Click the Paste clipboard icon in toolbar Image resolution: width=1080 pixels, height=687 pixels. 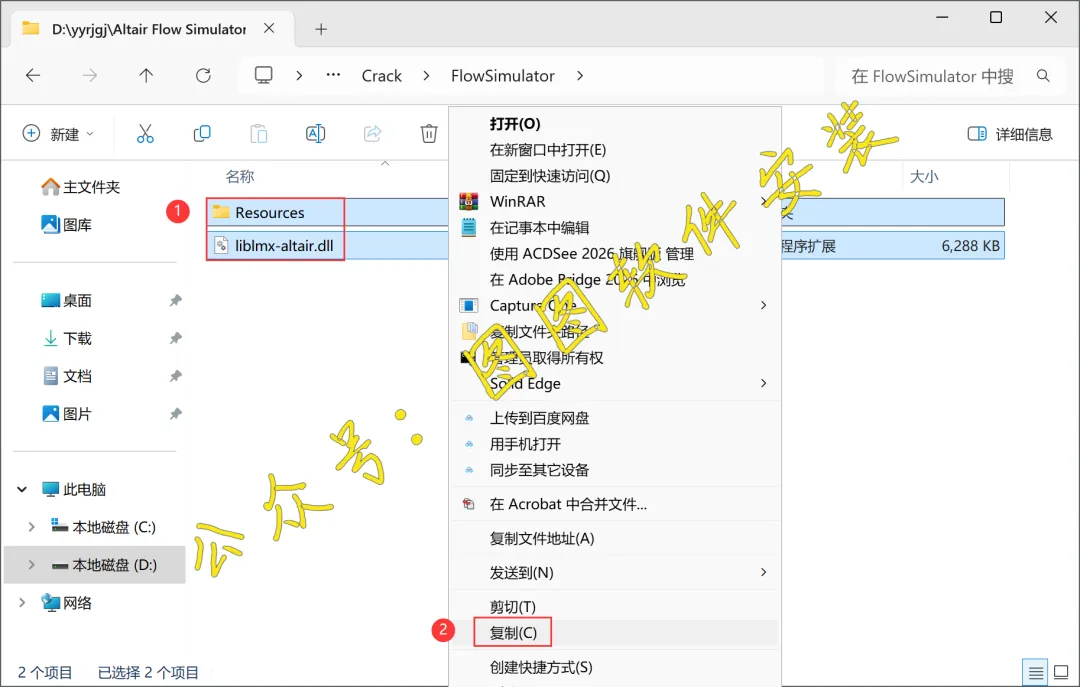tap(259, 134)
